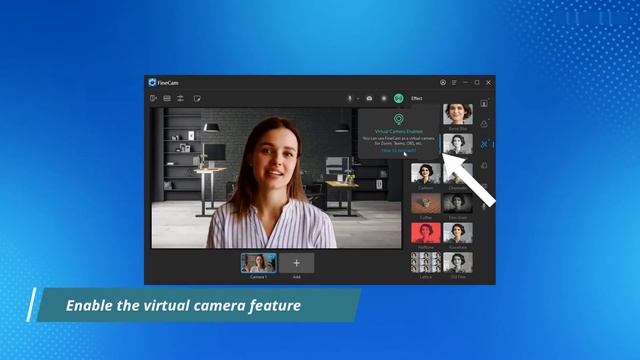Click the Add scene plus button
This screenshot has height=360, width=640.
pyautogui.click(x=297, y=263)
